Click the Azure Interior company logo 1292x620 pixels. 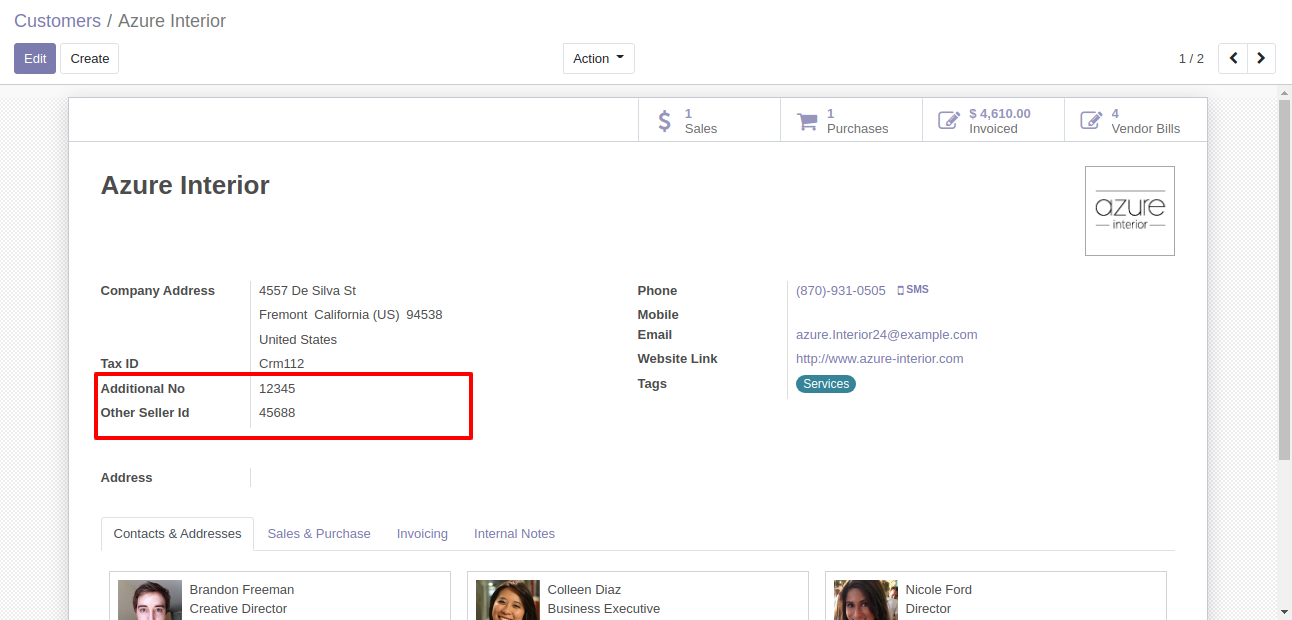pyautogui.click(x=1129, y=211)
